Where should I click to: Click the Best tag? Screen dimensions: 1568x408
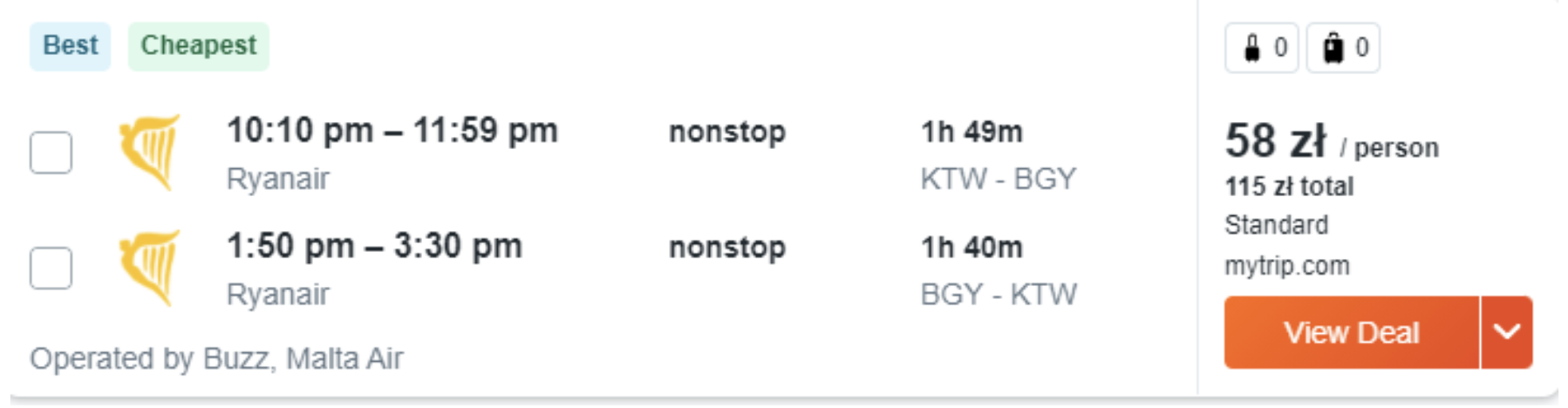click(71, 45)
